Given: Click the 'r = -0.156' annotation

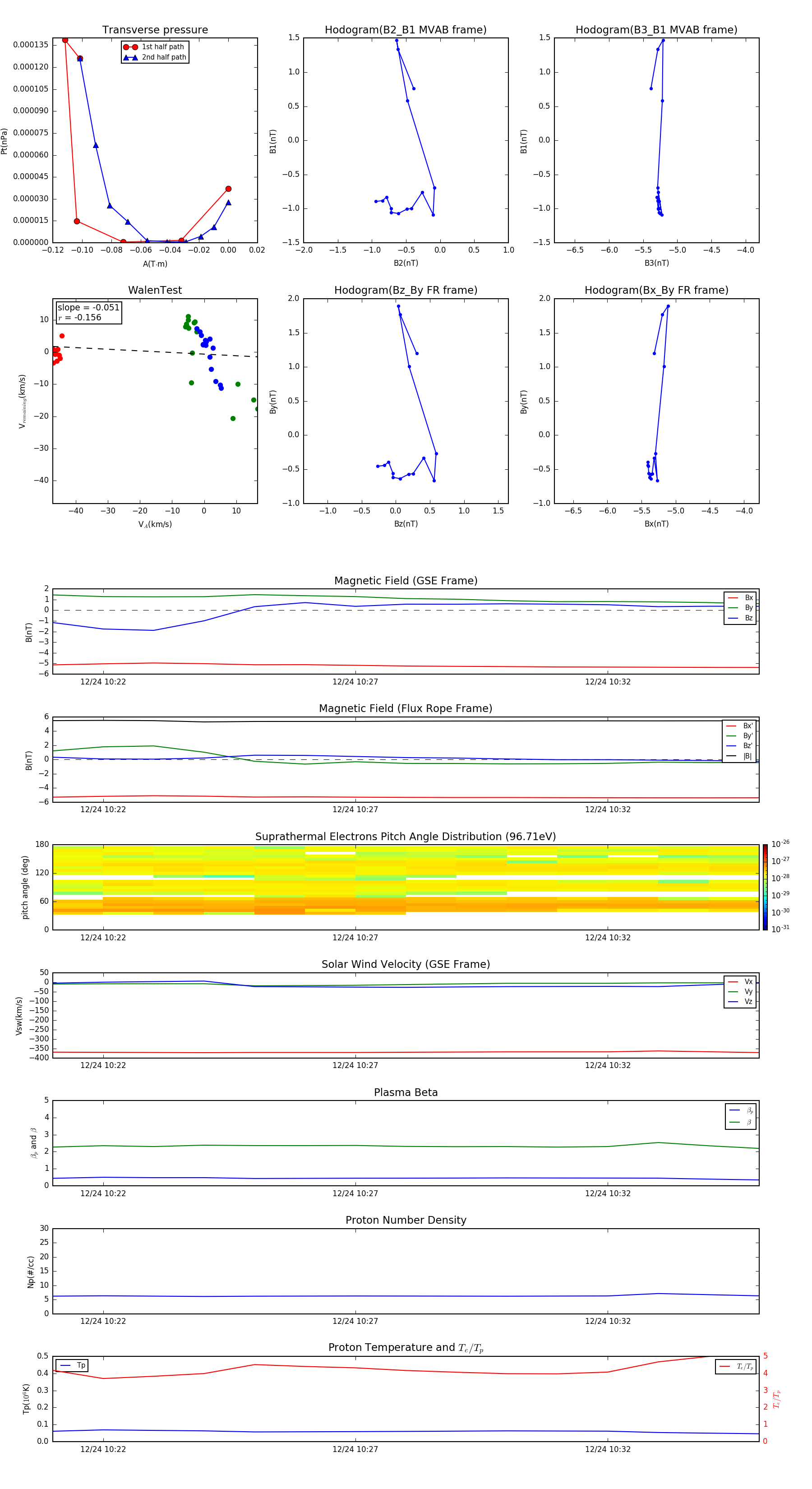Looking at the screenshot, I should pyautogui.click(x=80, y=317).
